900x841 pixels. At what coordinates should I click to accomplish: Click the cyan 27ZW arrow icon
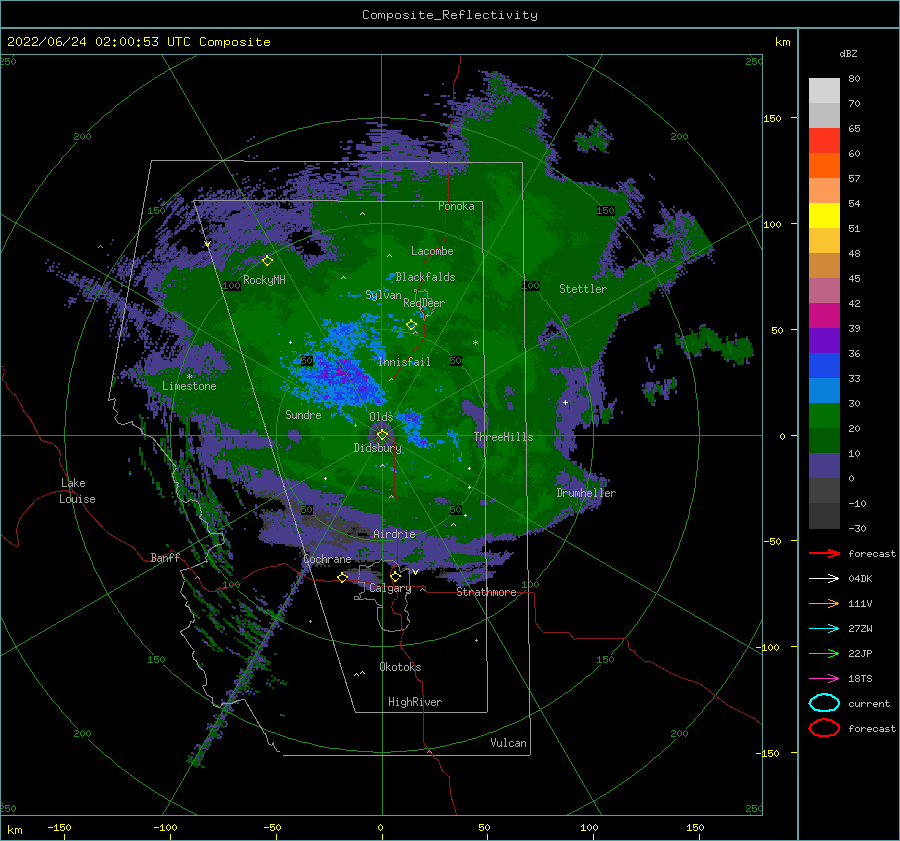(x=824, y=629)
